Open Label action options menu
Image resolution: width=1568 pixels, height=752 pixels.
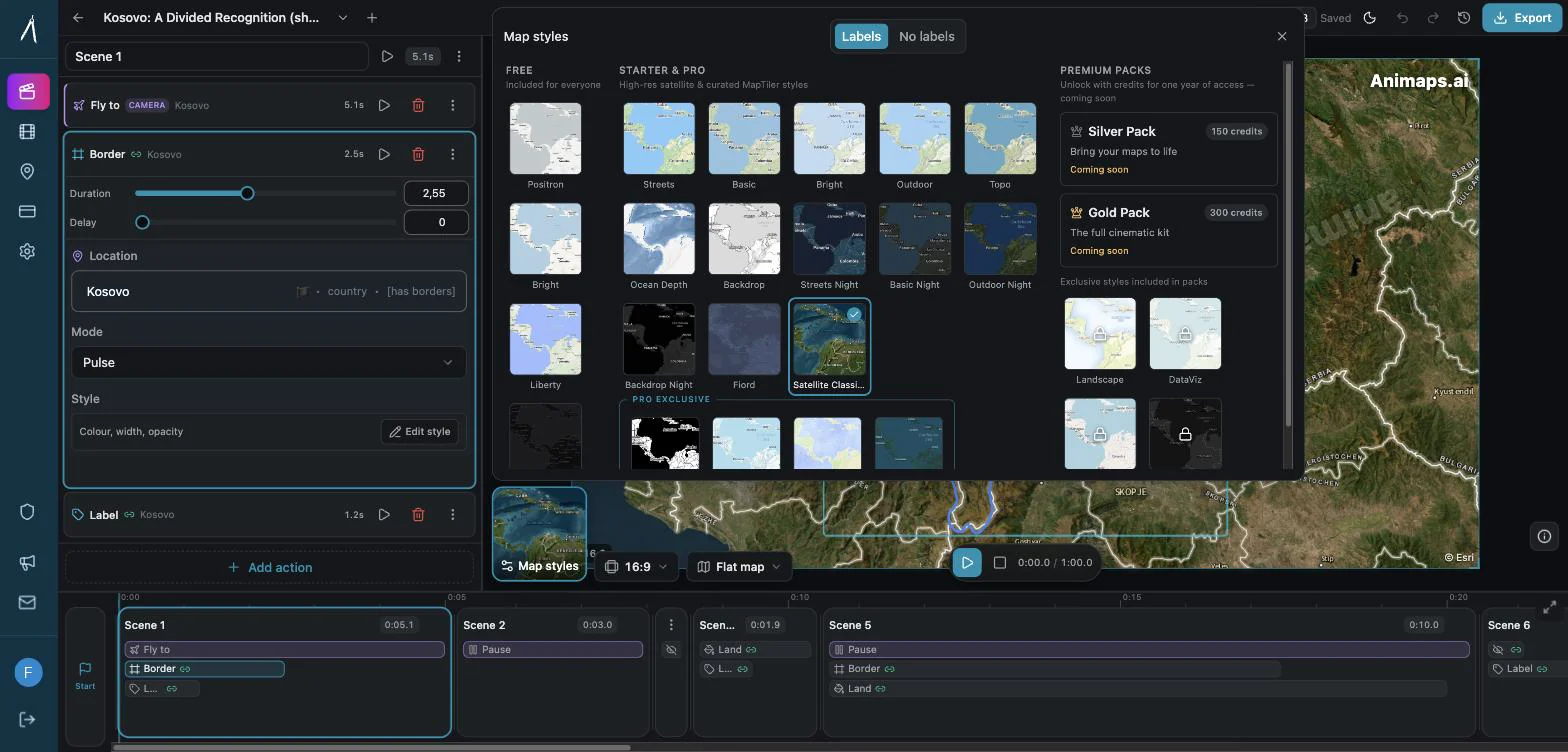(452, 514)
